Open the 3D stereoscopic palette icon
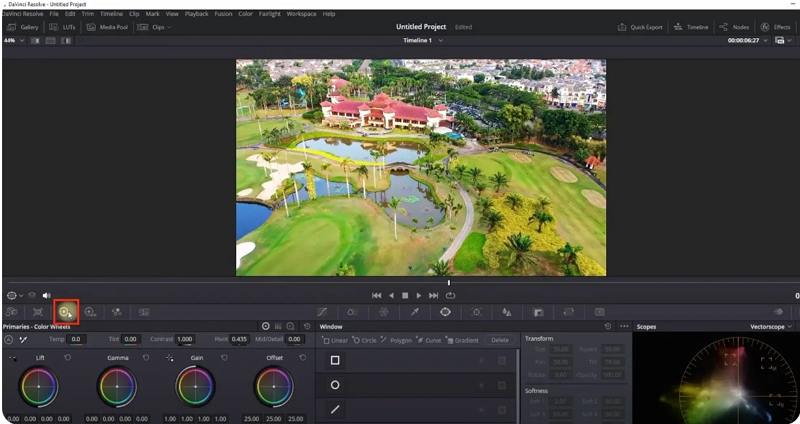This screenshot has height=424, width=800. [599, 312]
